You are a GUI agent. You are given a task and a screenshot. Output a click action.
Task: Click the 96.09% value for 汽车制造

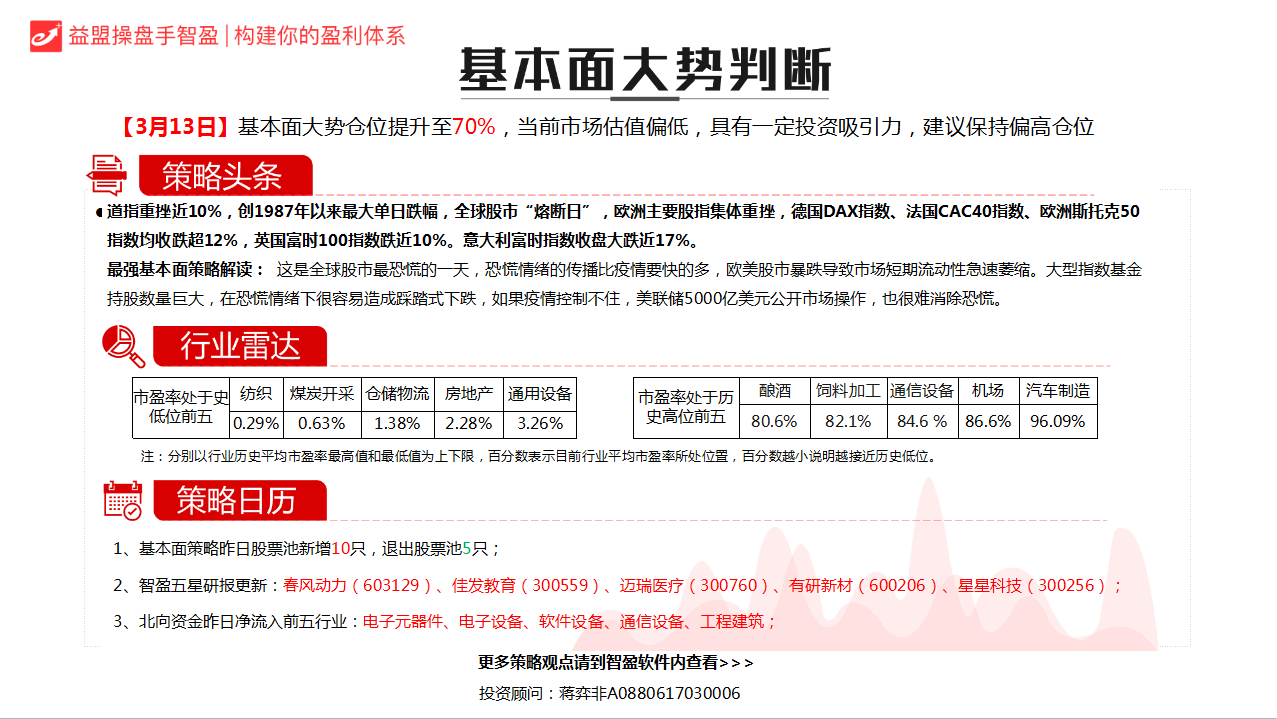pyautogui.click(x=1057, y=421)
